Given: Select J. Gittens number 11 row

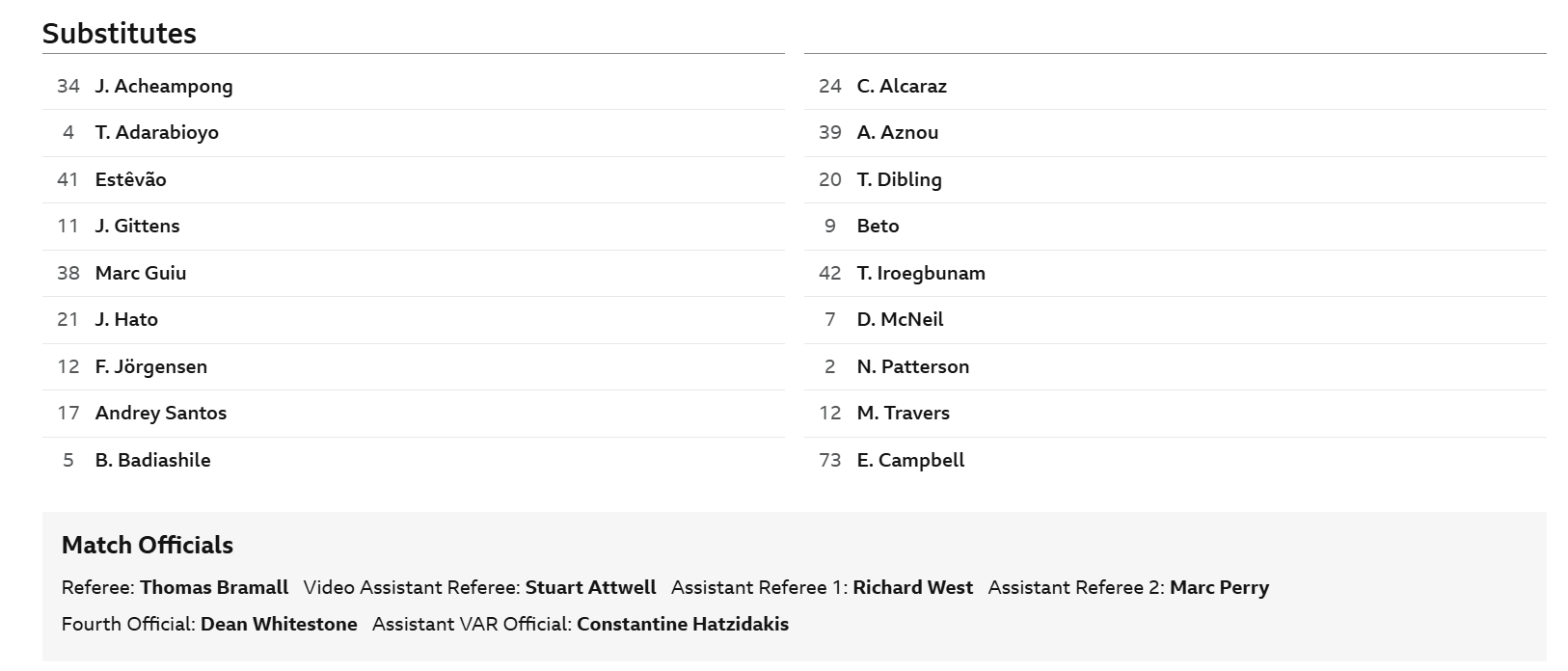Looking at the screenshot, I should pyautogui.click(x=137, y=226).
